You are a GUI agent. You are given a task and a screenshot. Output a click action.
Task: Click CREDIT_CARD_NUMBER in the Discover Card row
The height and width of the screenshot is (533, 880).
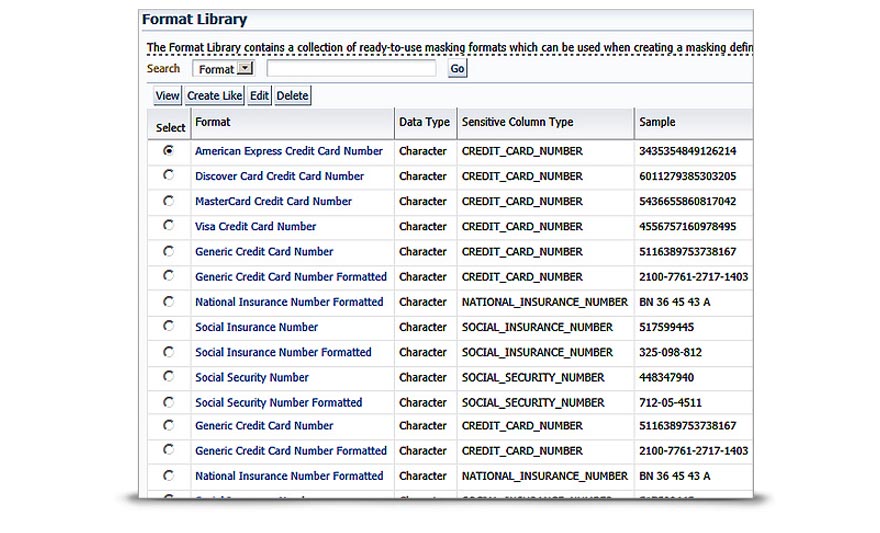(x=522, y=176)
